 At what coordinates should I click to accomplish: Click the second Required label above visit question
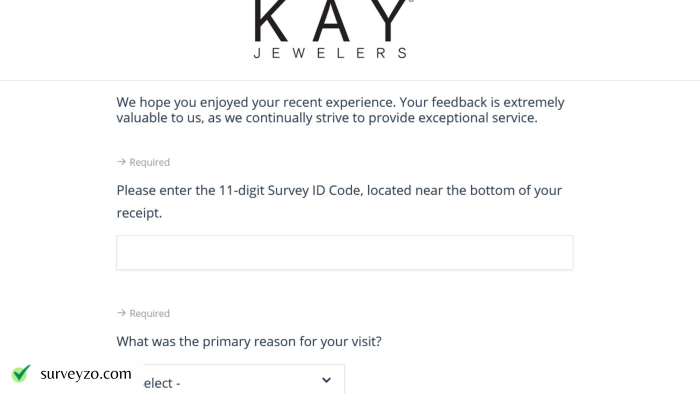[150, 313]
